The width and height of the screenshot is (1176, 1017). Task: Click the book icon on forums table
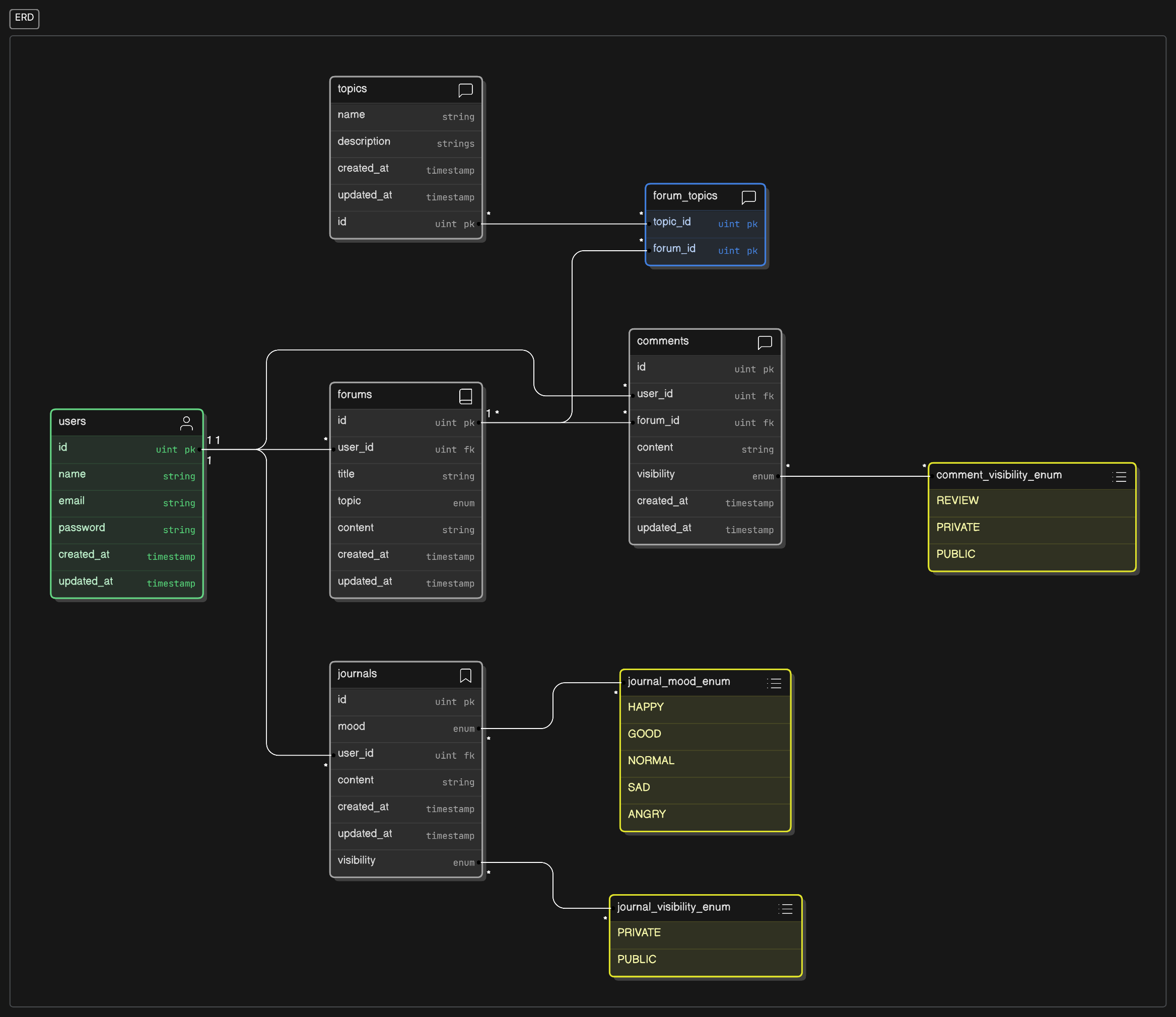465,396
